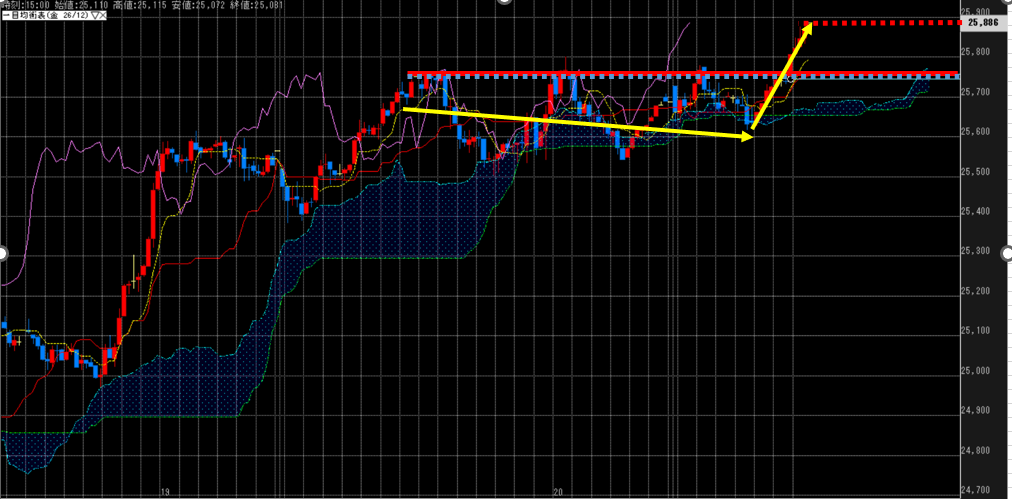Grab the left-edge middle resize handle

tap(3, 253)
